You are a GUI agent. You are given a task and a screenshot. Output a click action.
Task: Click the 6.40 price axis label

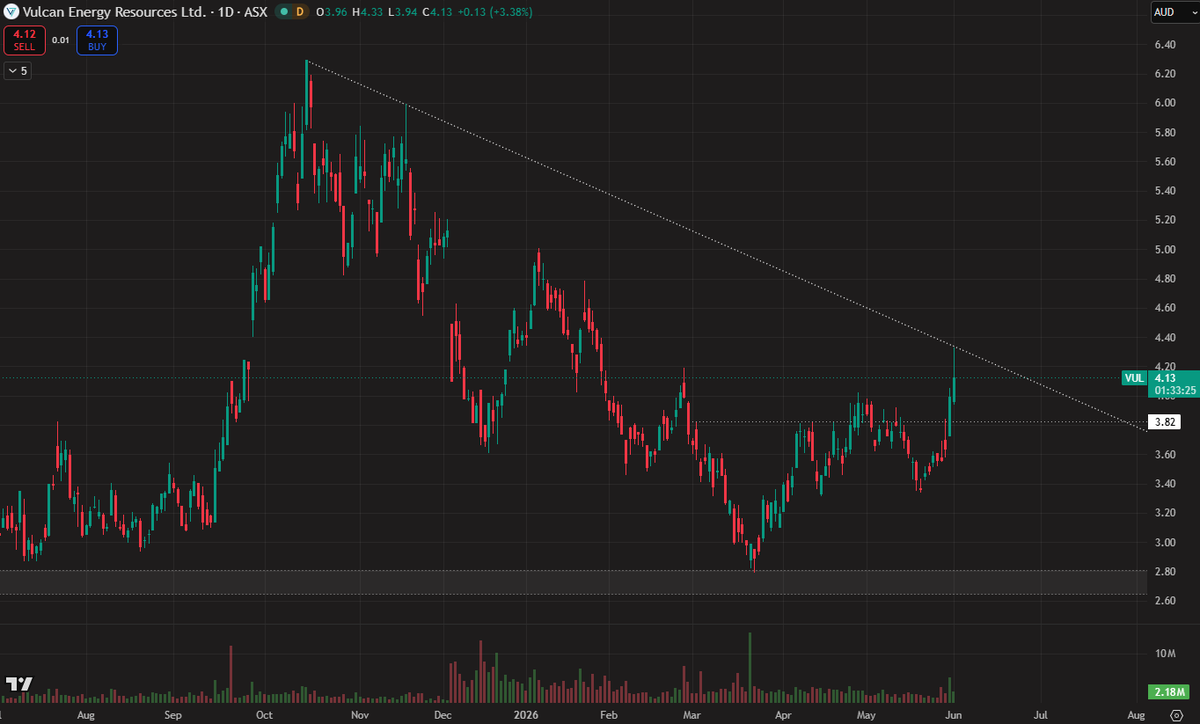pos(1164,45)
